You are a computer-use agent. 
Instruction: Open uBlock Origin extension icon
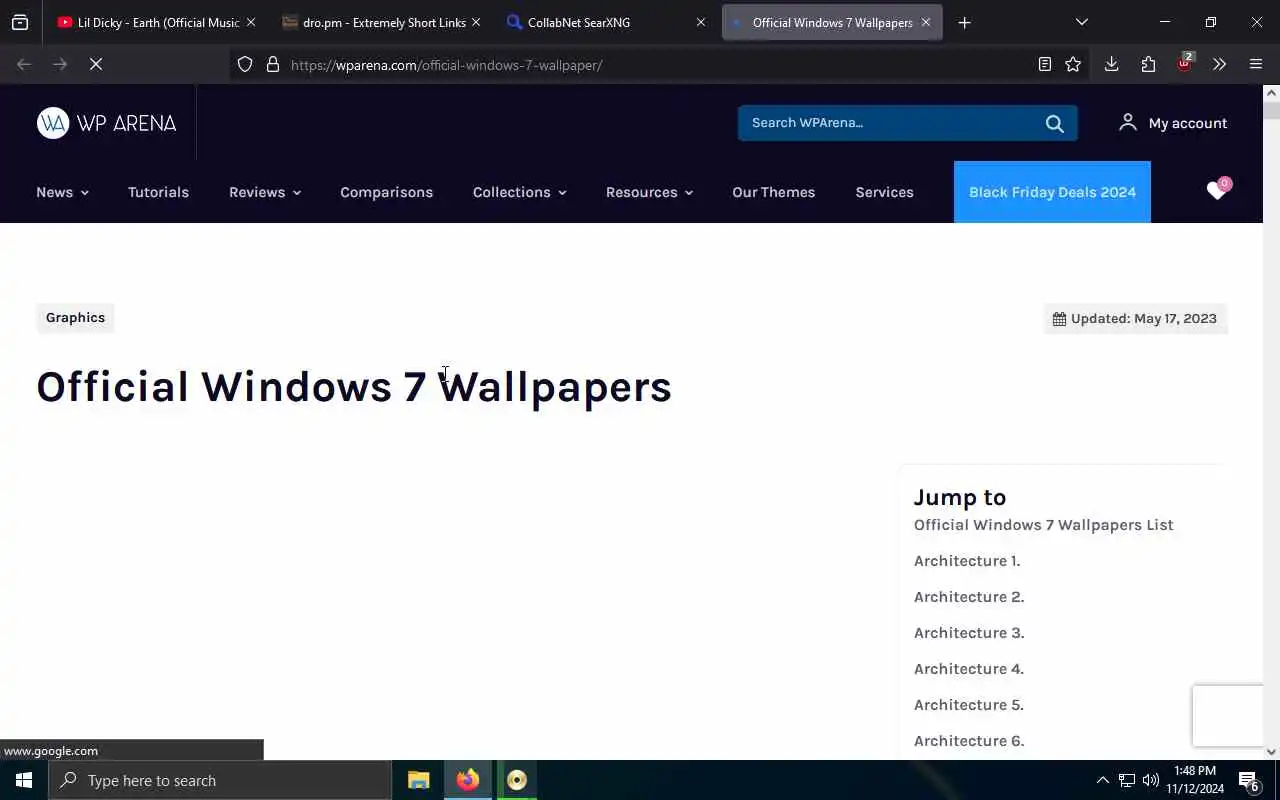pyautogui.click(x=1185, y=64)
